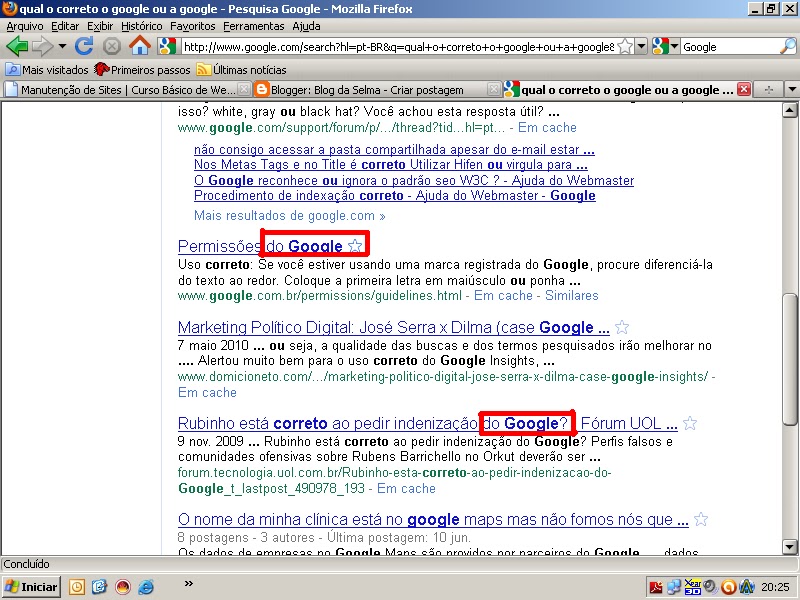800x600 pixels.
Task: Launch Internet Explorer from quick launch
Action: tap(146, 587)
